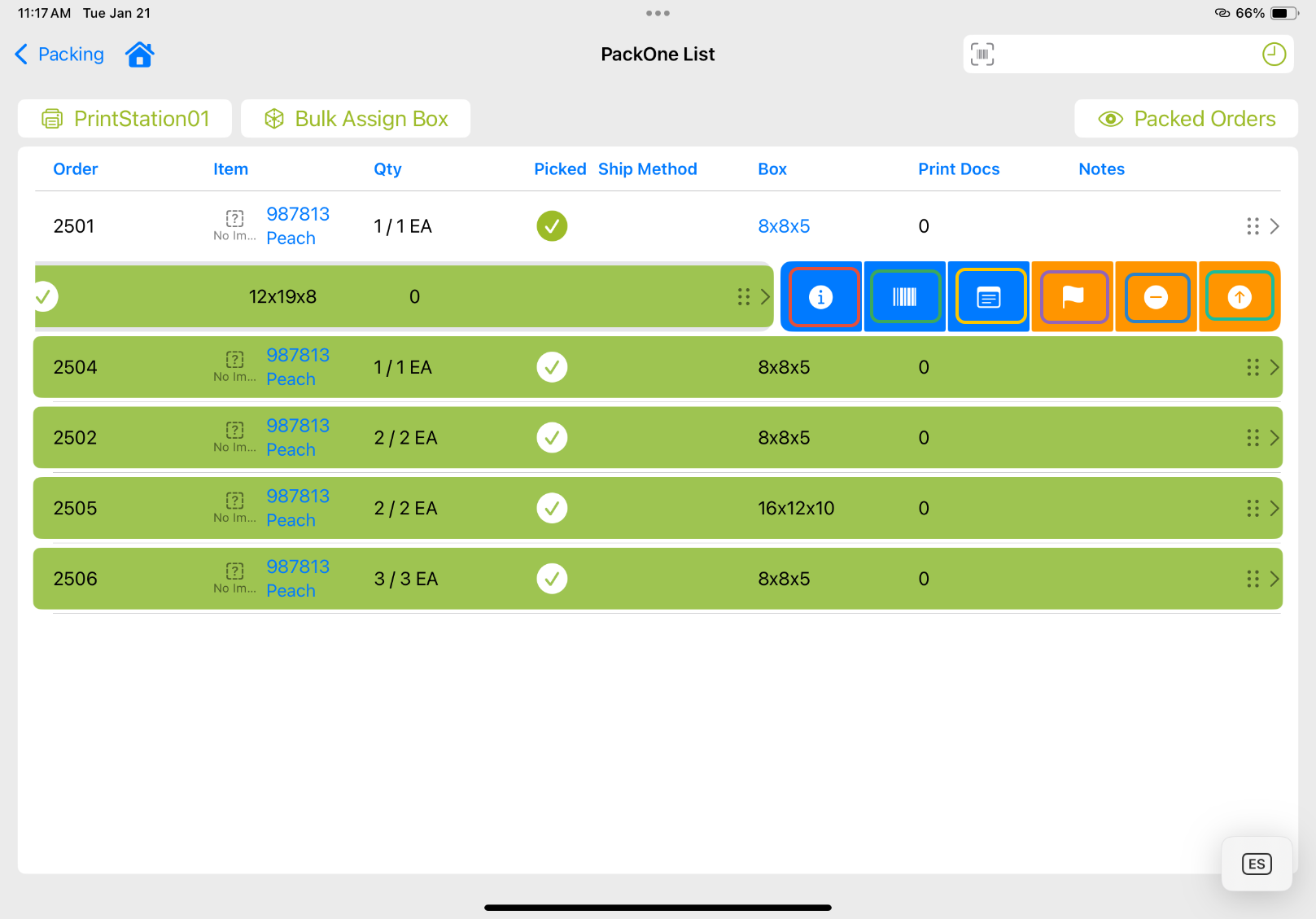Open the 8x8x5 box selector for order 2501
The image size is (1316, 919).
(784, 226)
